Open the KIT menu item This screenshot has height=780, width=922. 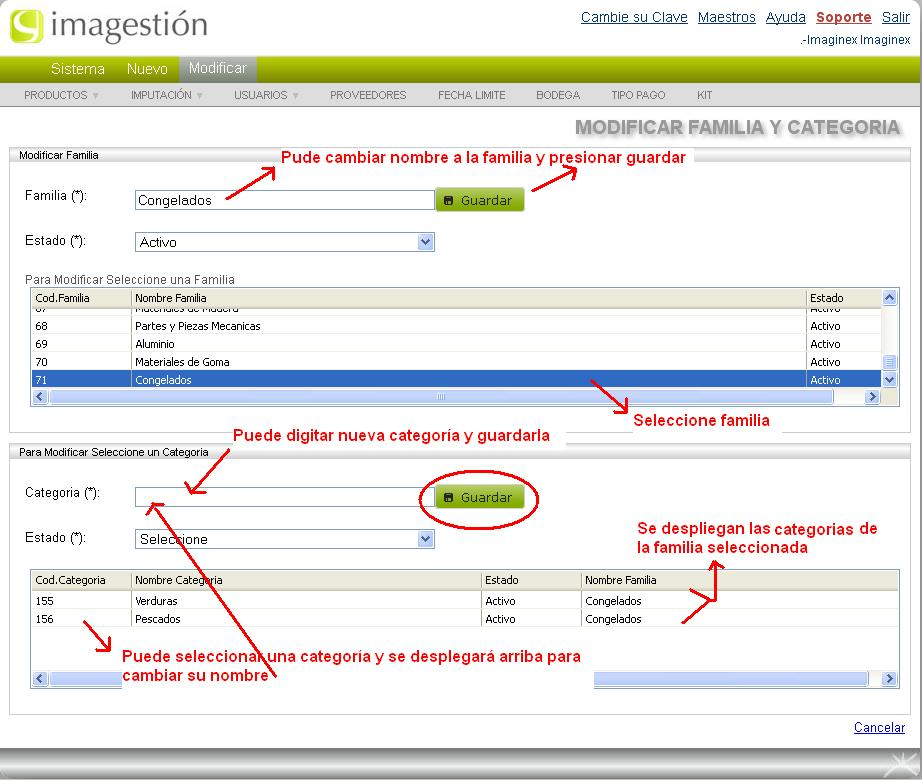704,95
